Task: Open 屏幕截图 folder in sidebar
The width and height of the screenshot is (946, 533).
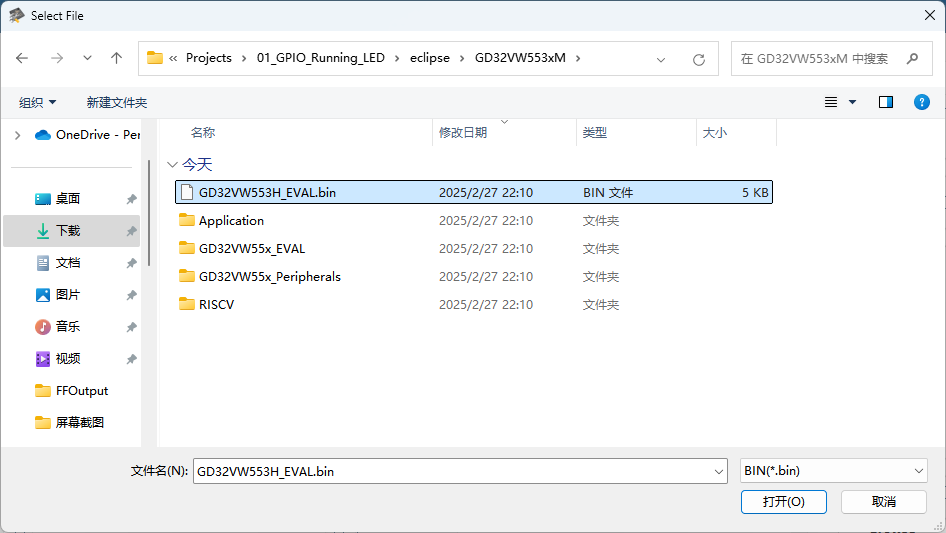Action: (79, 423)
